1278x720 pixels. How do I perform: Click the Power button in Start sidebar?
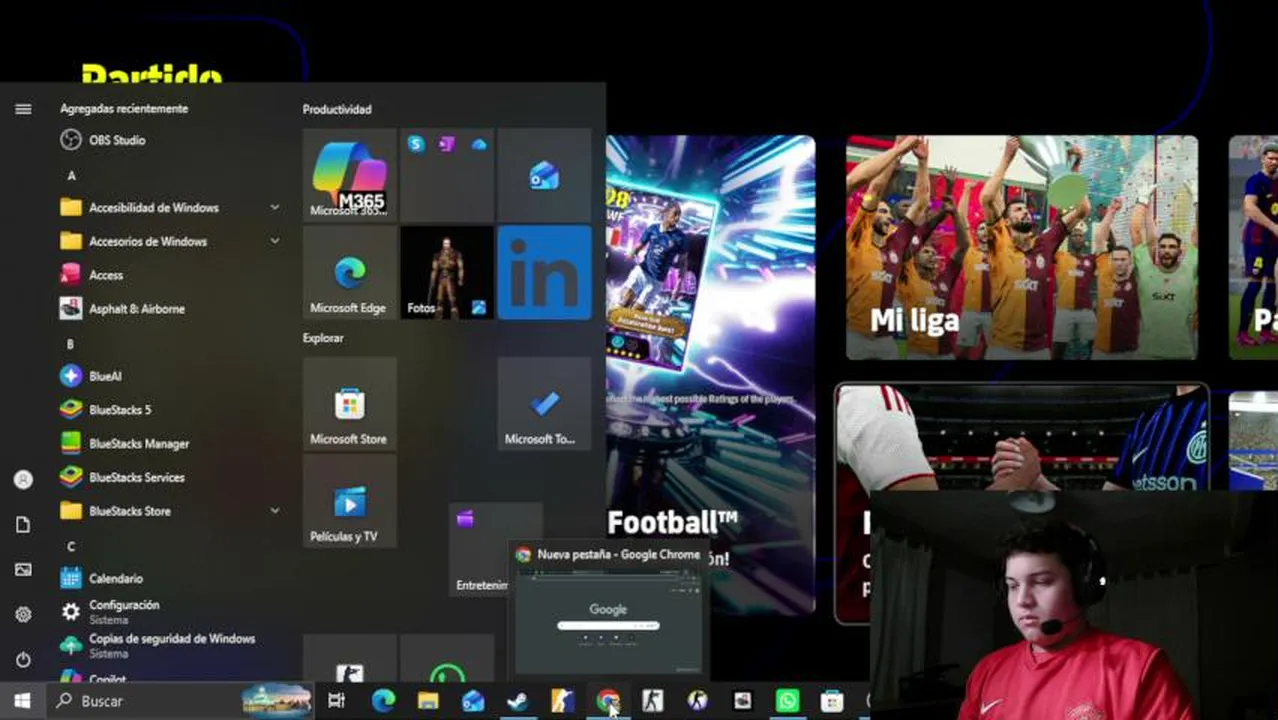23,660
